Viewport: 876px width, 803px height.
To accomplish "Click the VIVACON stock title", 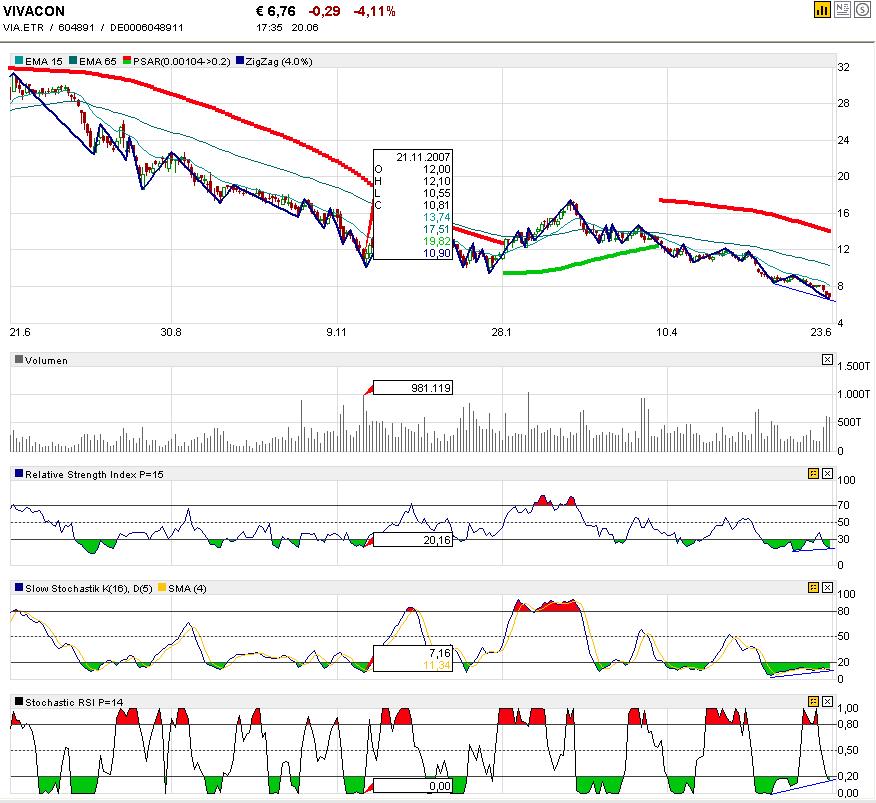I will pyautogui.click(x=35, y=11).
